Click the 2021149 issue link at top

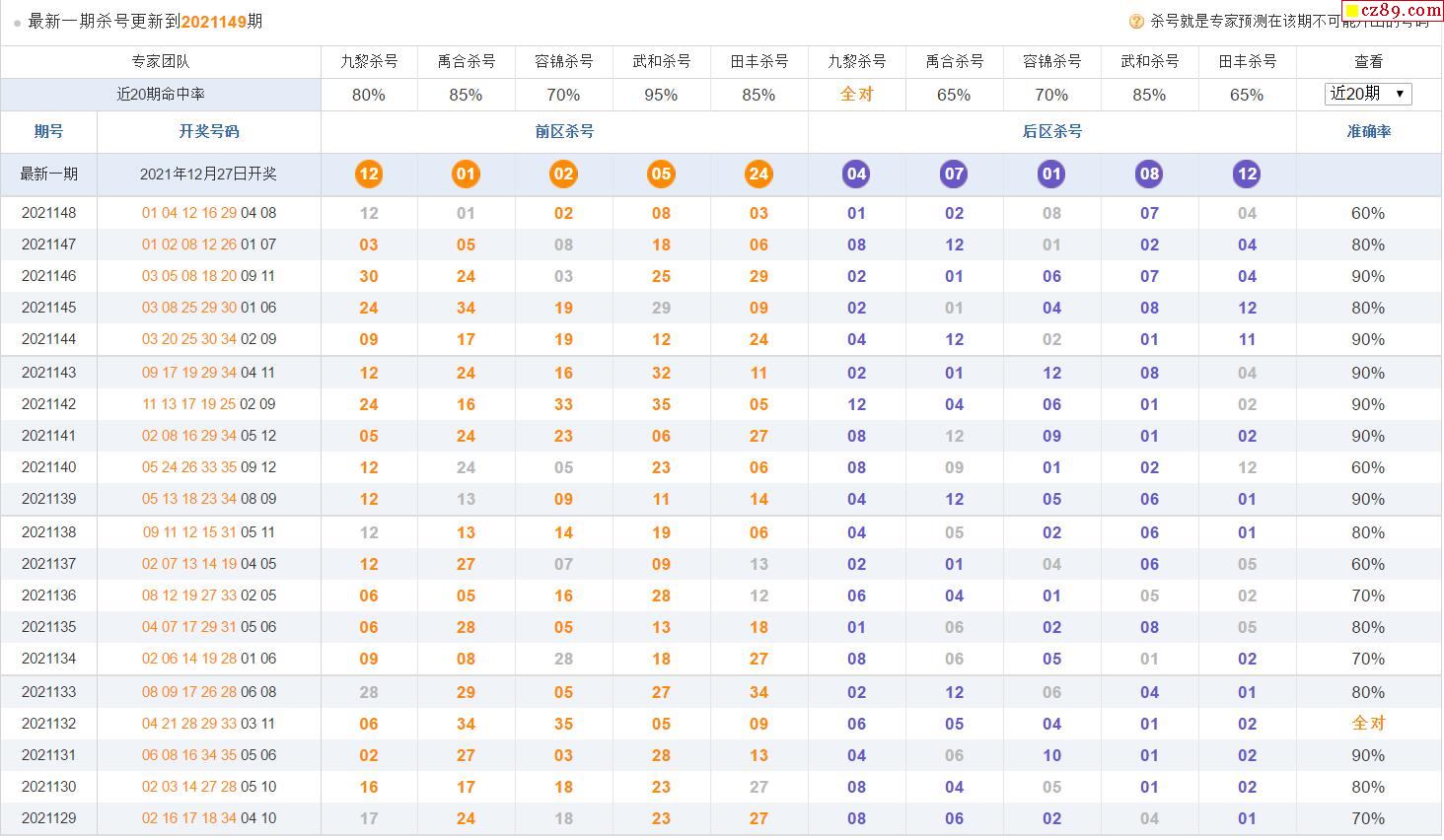click(214, 22)
